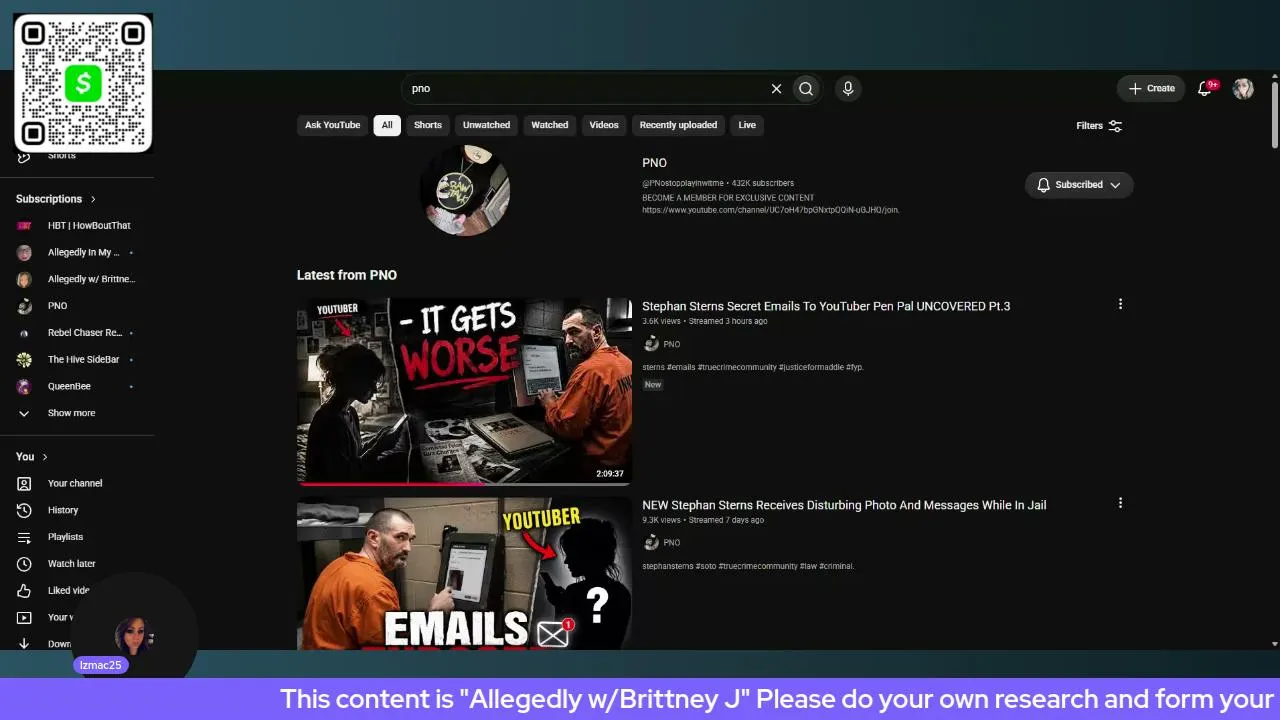Open the channel membership join URL
This screenshot has width=1280, height=720.
771,210
